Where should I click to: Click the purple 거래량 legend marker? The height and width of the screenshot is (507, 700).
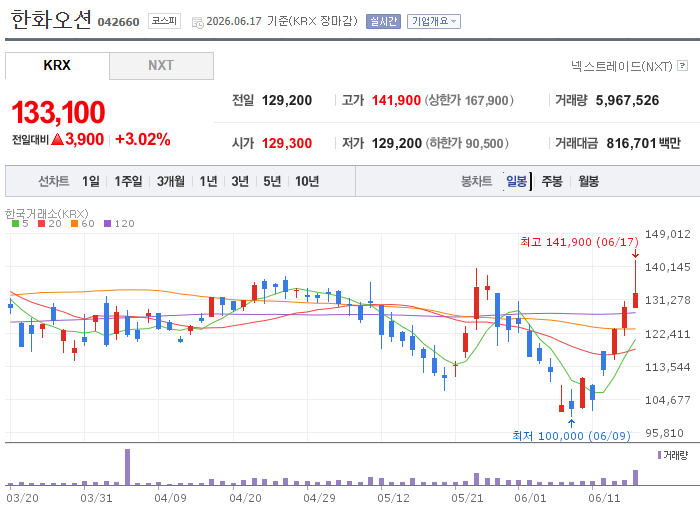click(659, 455)
